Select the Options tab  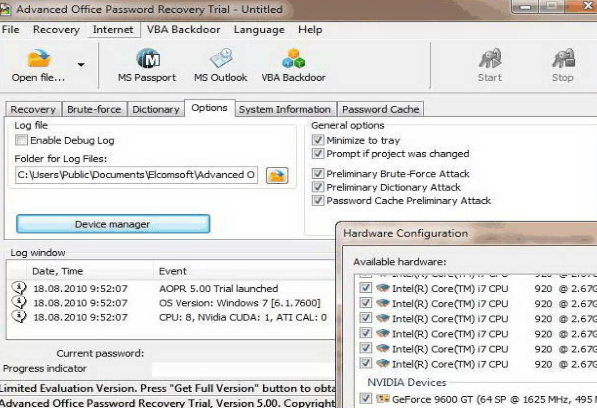click(209, 108)
